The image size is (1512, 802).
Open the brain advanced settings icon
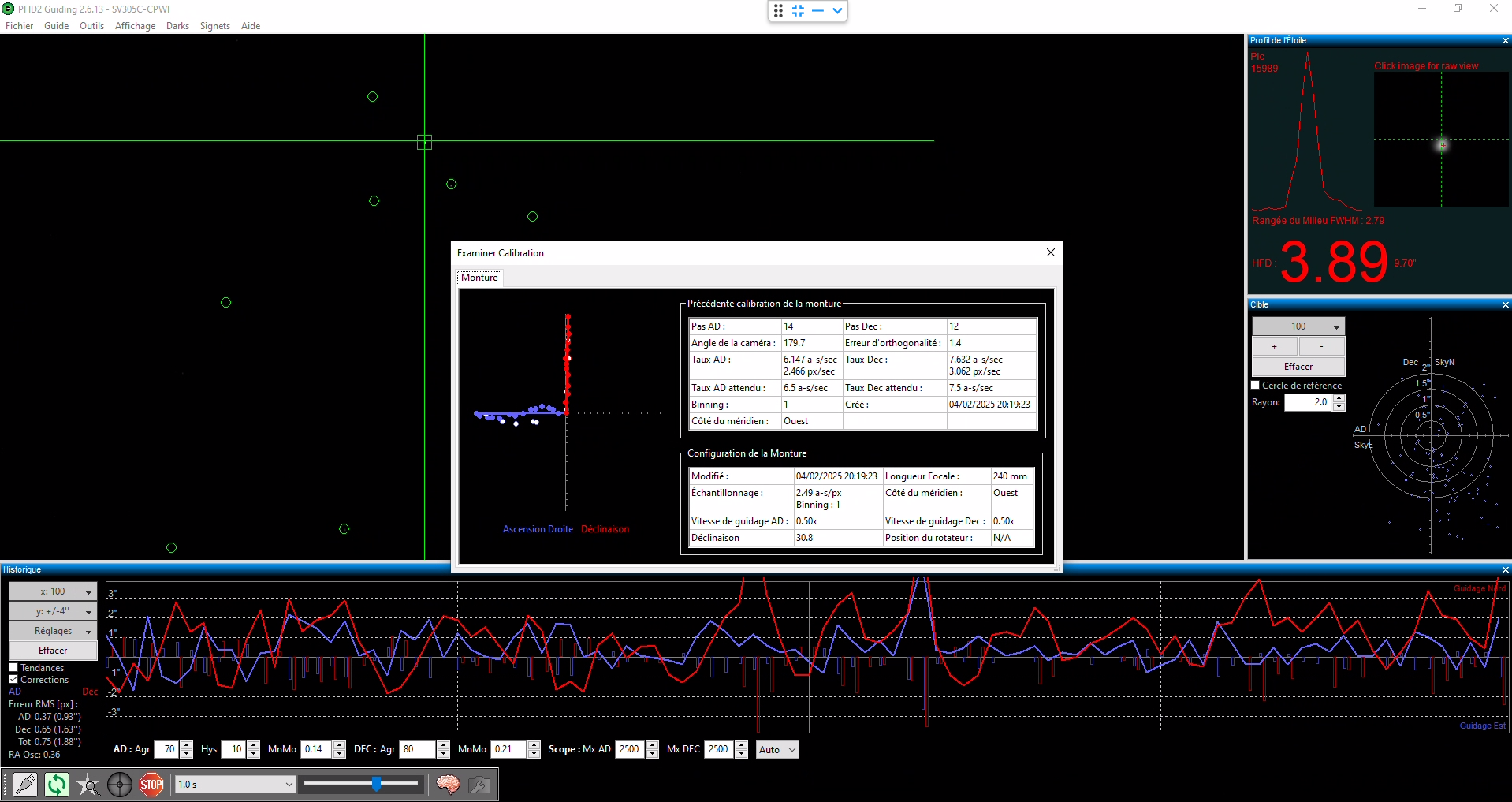point(448,785)
